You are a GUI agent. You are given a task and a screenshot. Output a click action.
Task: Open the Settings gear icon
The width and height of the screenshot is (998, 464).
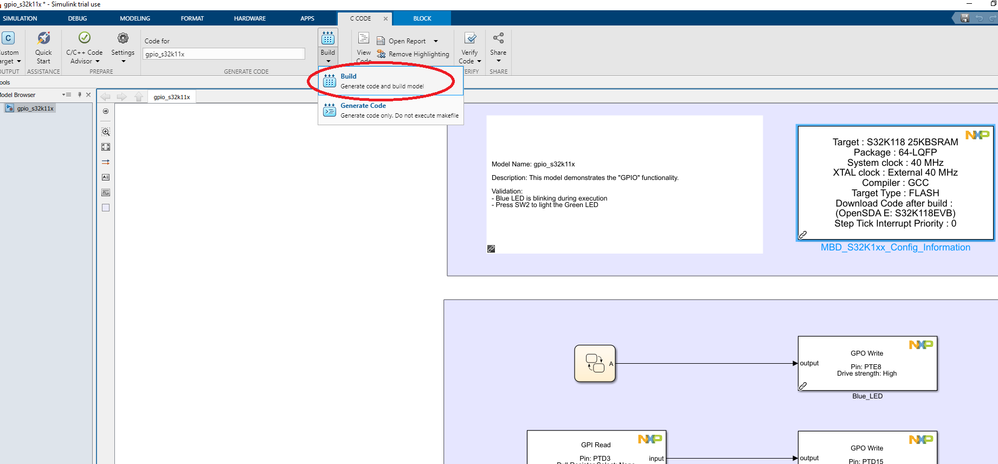tap(123, 38)
